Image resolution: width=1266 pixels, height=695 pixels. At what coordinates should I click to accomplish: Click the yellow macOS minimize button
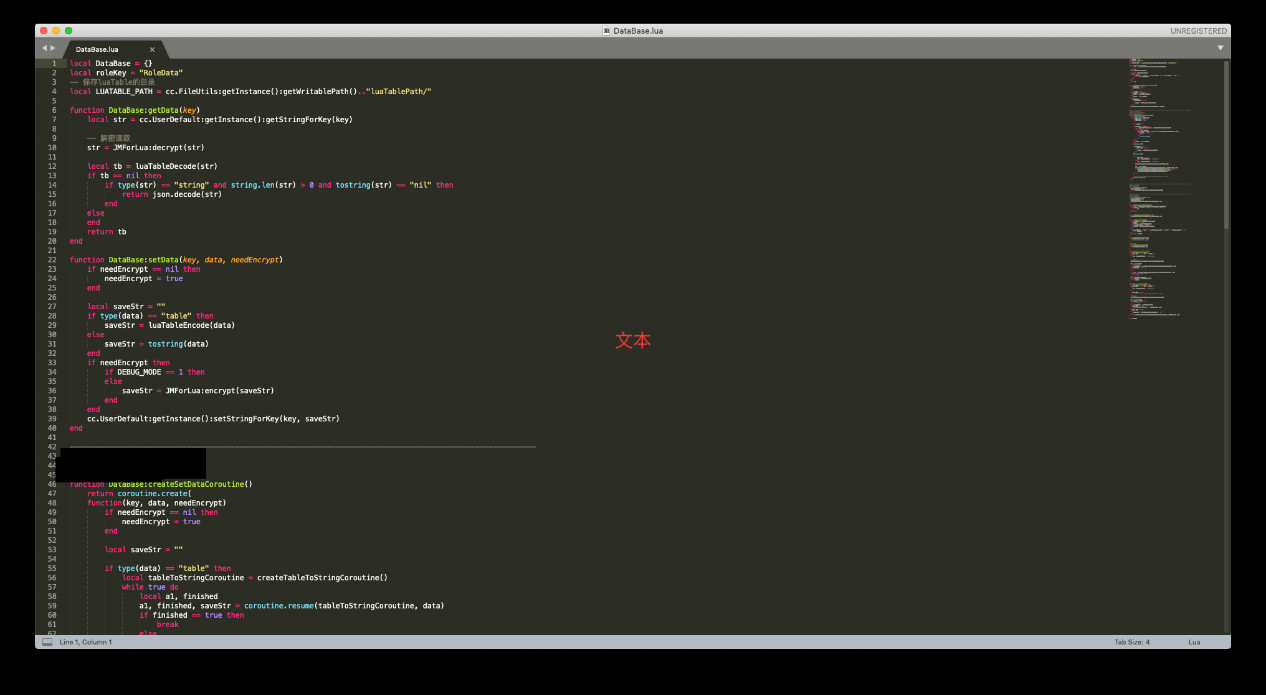point(56,31)
